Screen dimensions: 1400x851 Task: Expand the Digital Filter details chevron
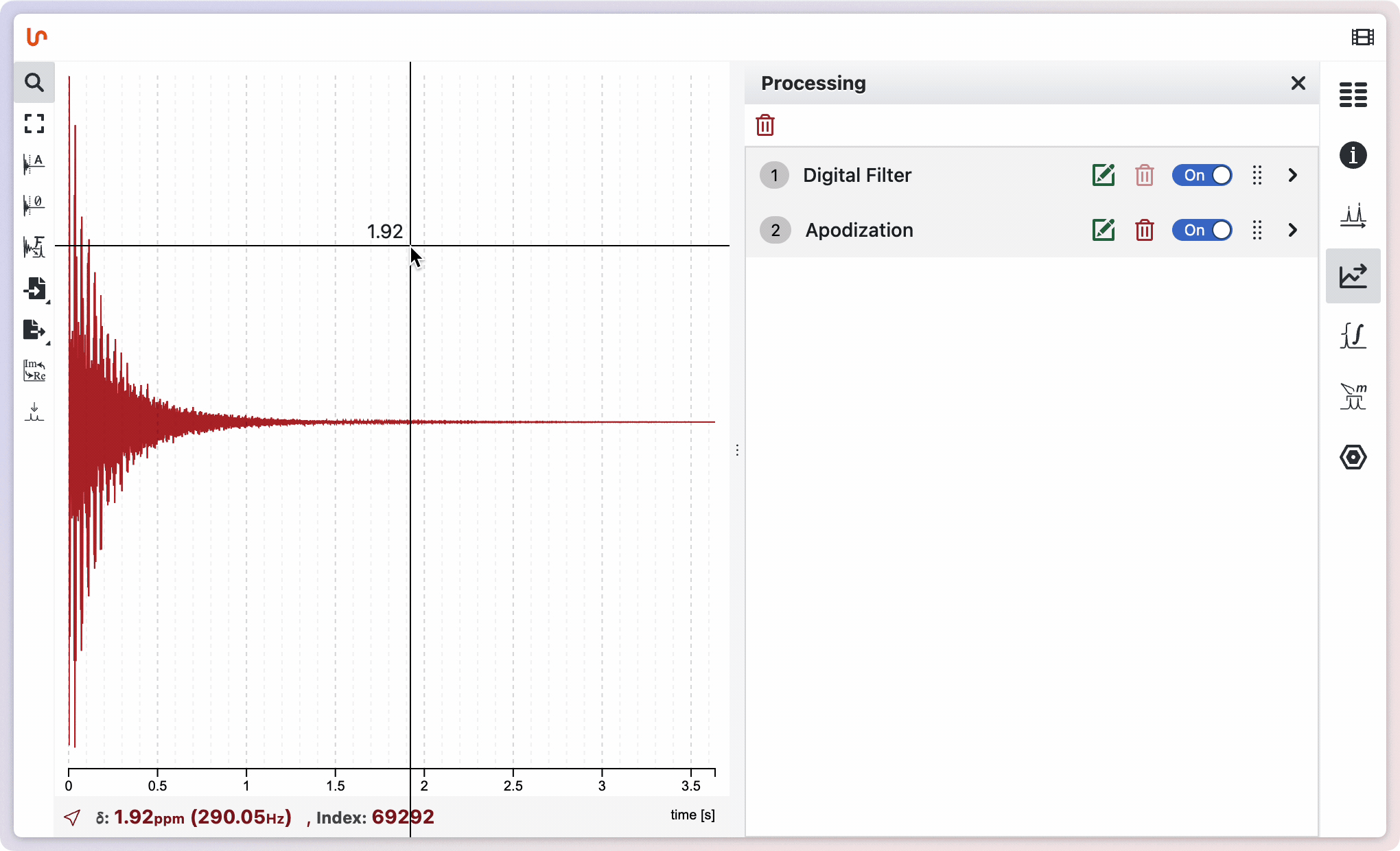click(x=1293, y=175)
